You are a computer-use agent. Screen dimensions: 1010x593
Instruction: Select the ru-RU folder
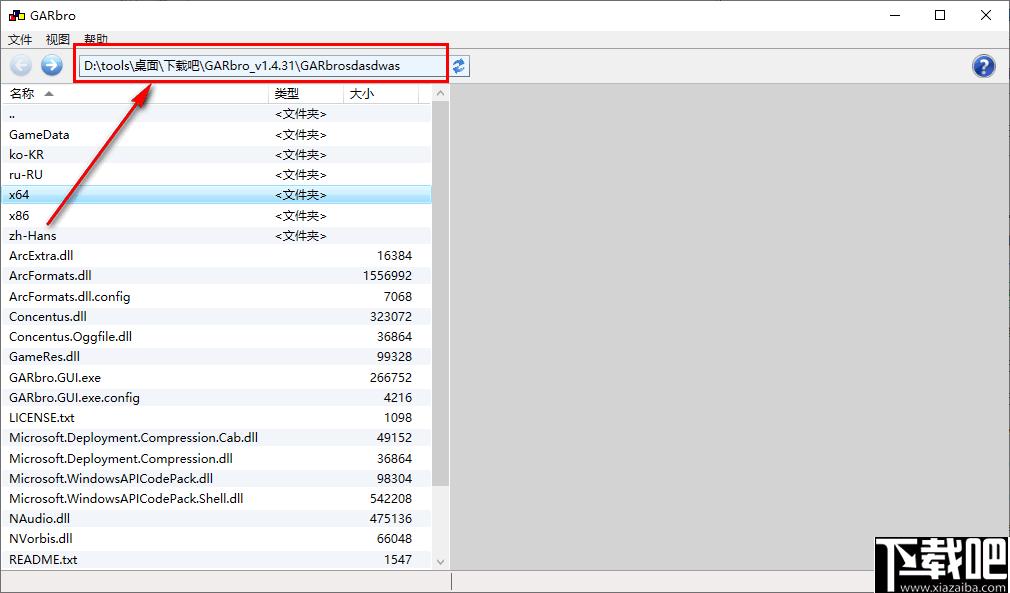(215, 174)
